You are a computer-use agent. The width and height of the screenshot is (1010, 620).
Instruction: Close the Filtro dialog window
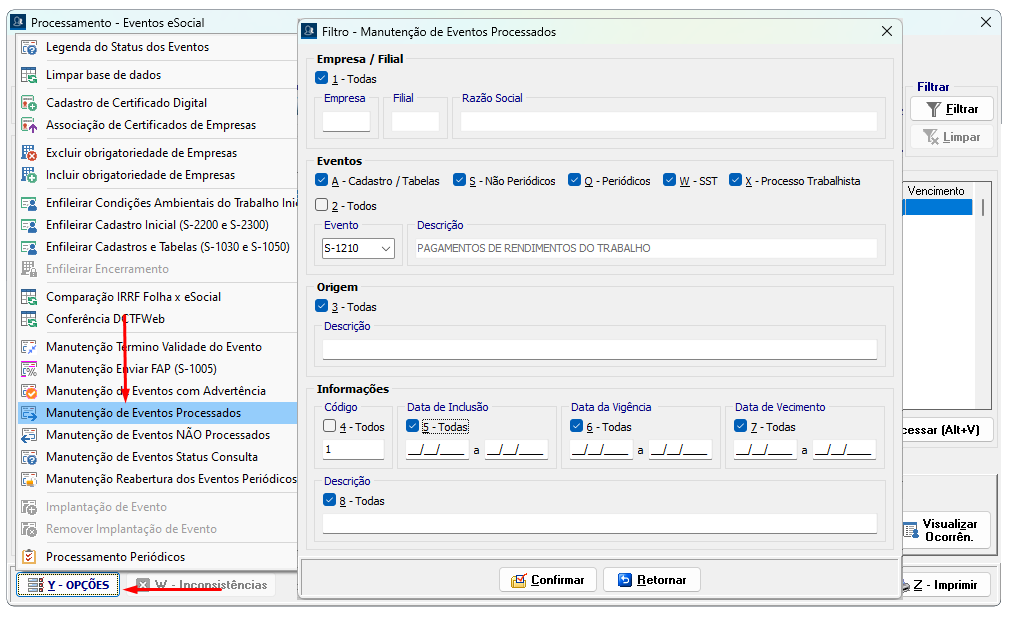887,32
